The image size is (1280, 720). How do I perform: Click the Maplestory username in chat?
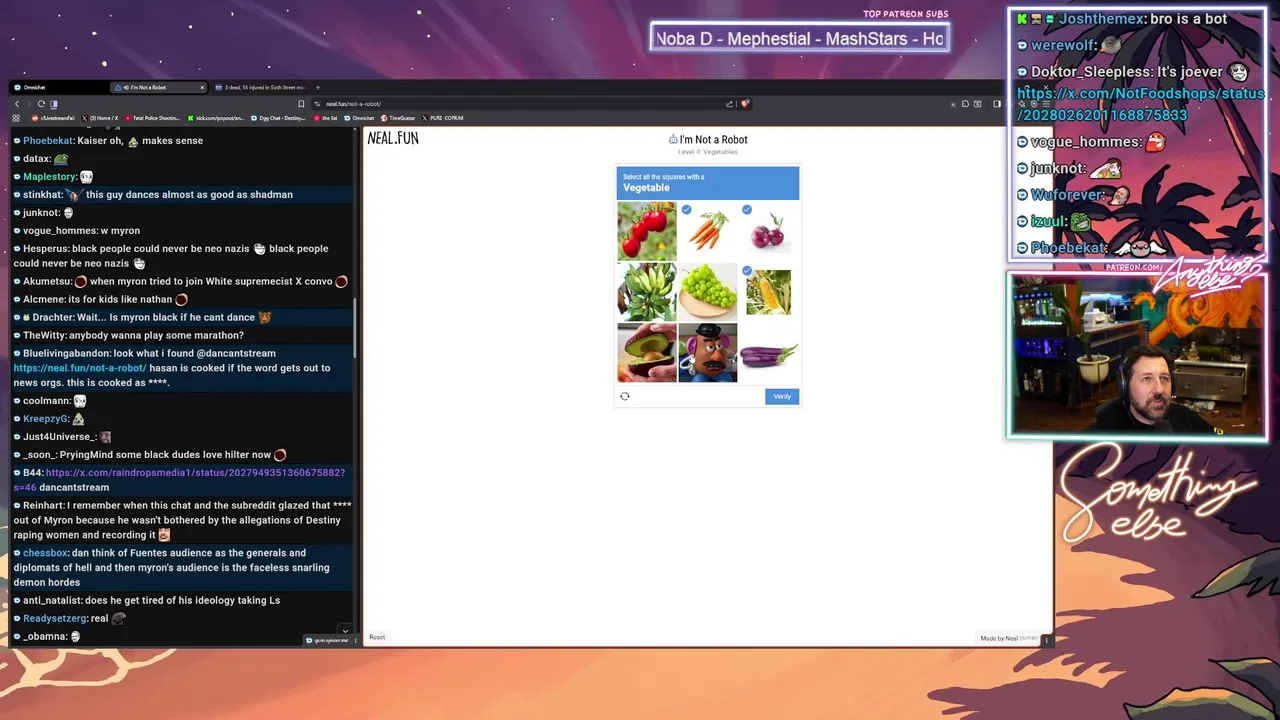(x=49, y=177)
